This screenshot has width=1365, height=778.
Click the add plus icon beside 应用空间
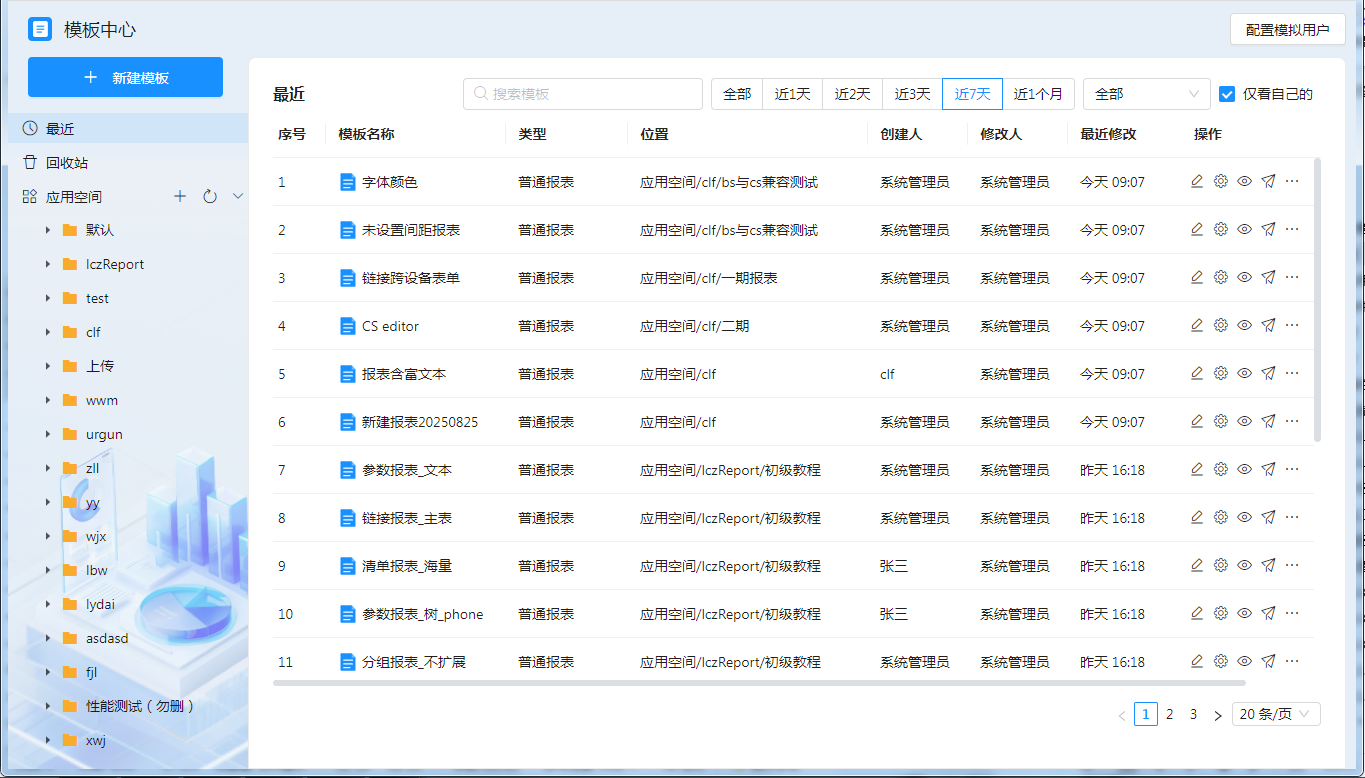pyautogui.click(x=180, y=197)
